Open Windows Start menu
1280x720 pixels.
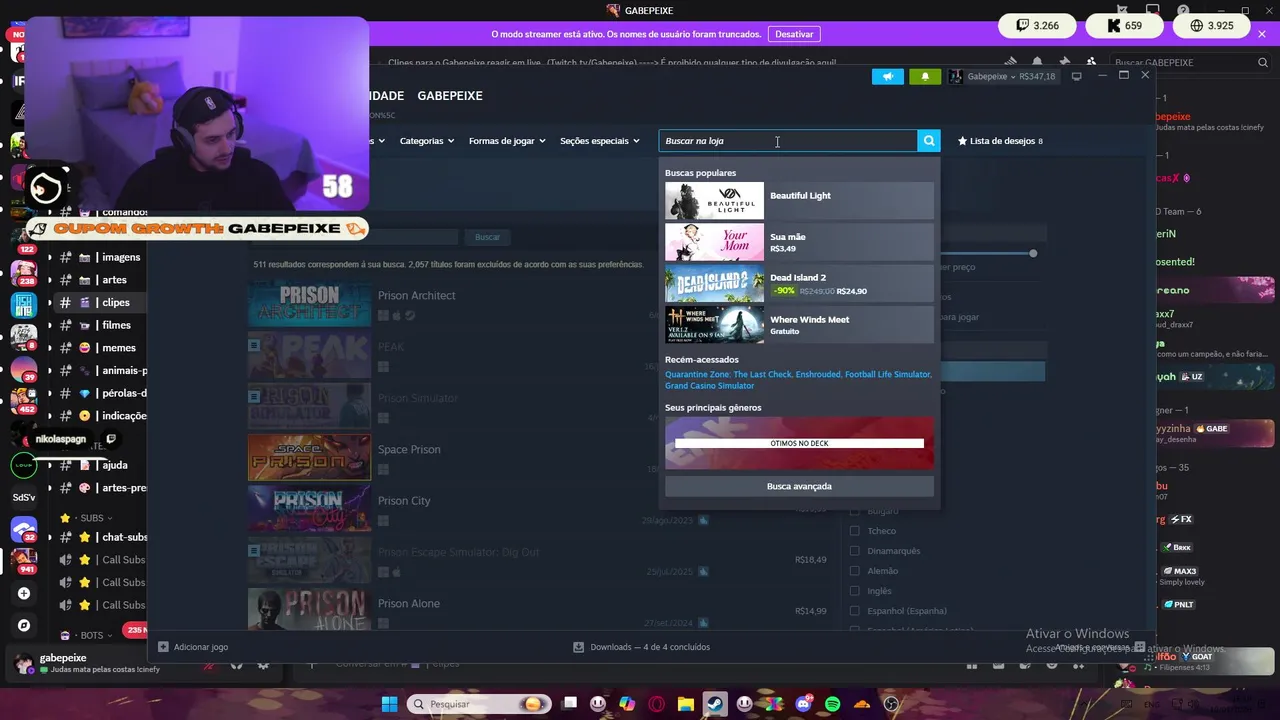[389, 704]
